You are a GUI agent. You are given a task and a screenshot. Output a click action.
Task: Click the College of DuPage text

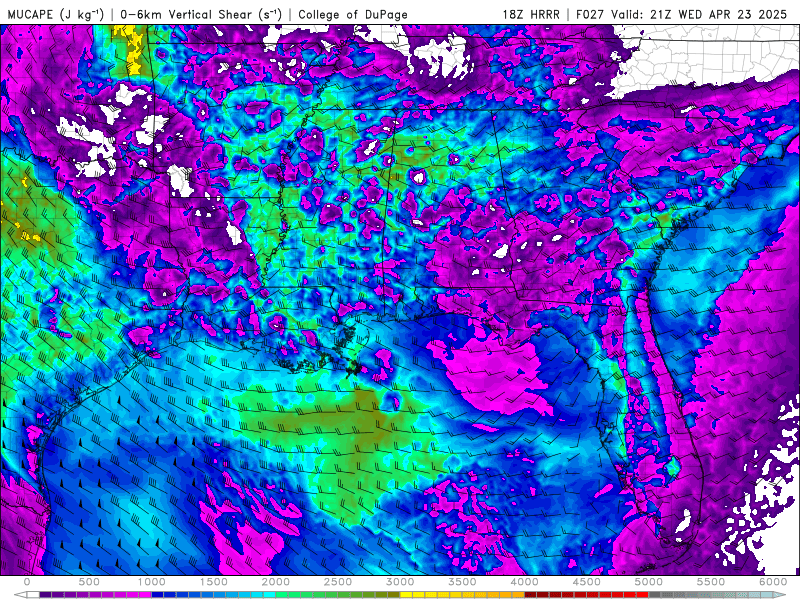coord(353,14)
